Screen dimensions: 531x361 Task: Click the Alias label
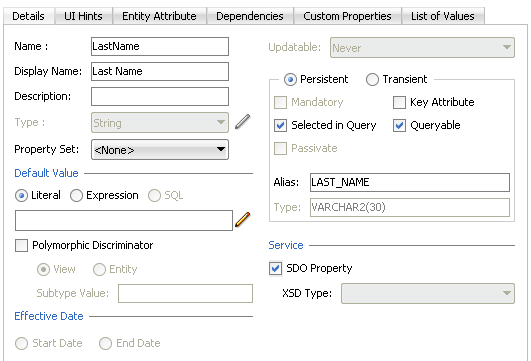[286, 182]
